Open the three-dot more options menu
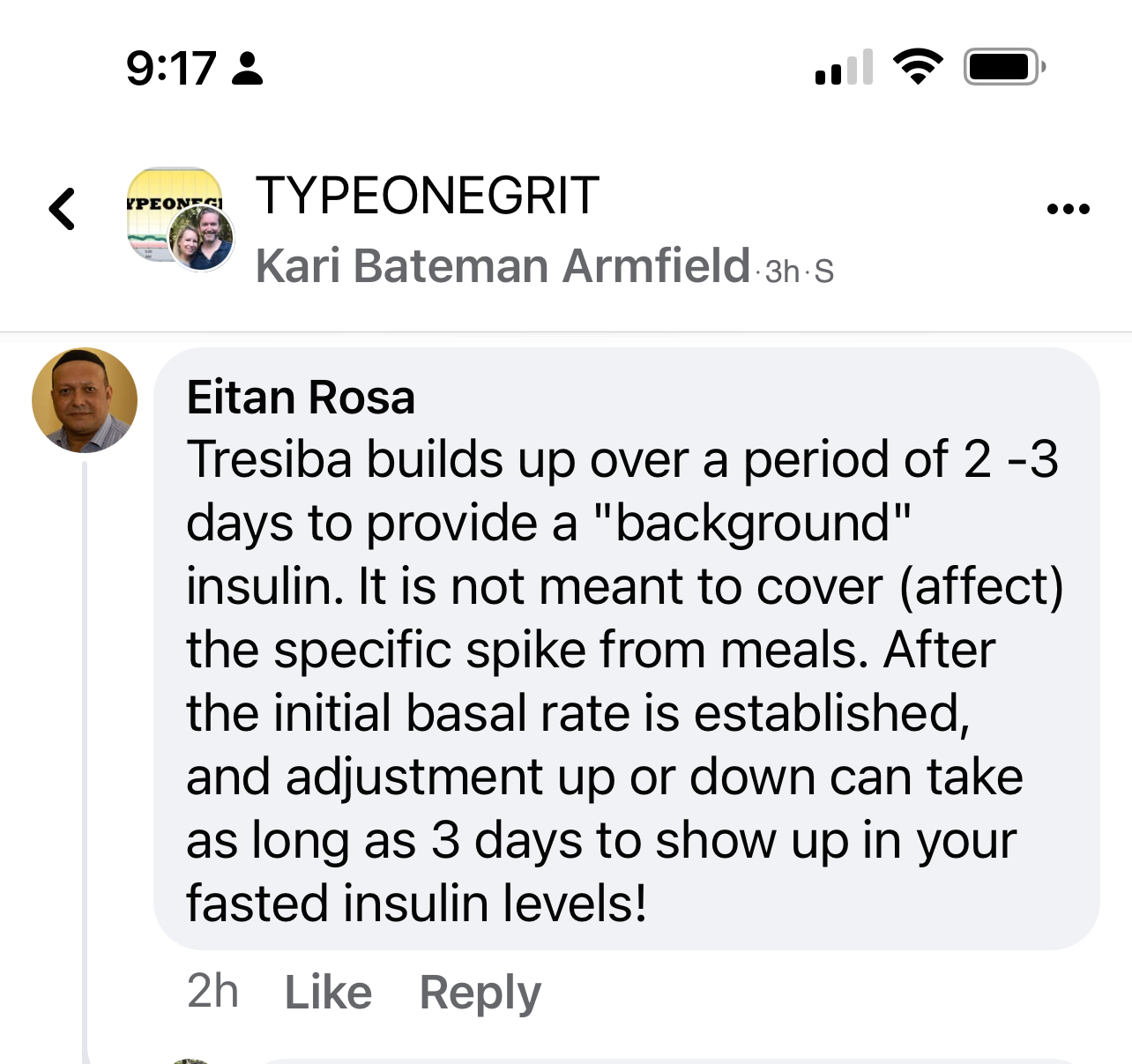 click(1068, 209)
